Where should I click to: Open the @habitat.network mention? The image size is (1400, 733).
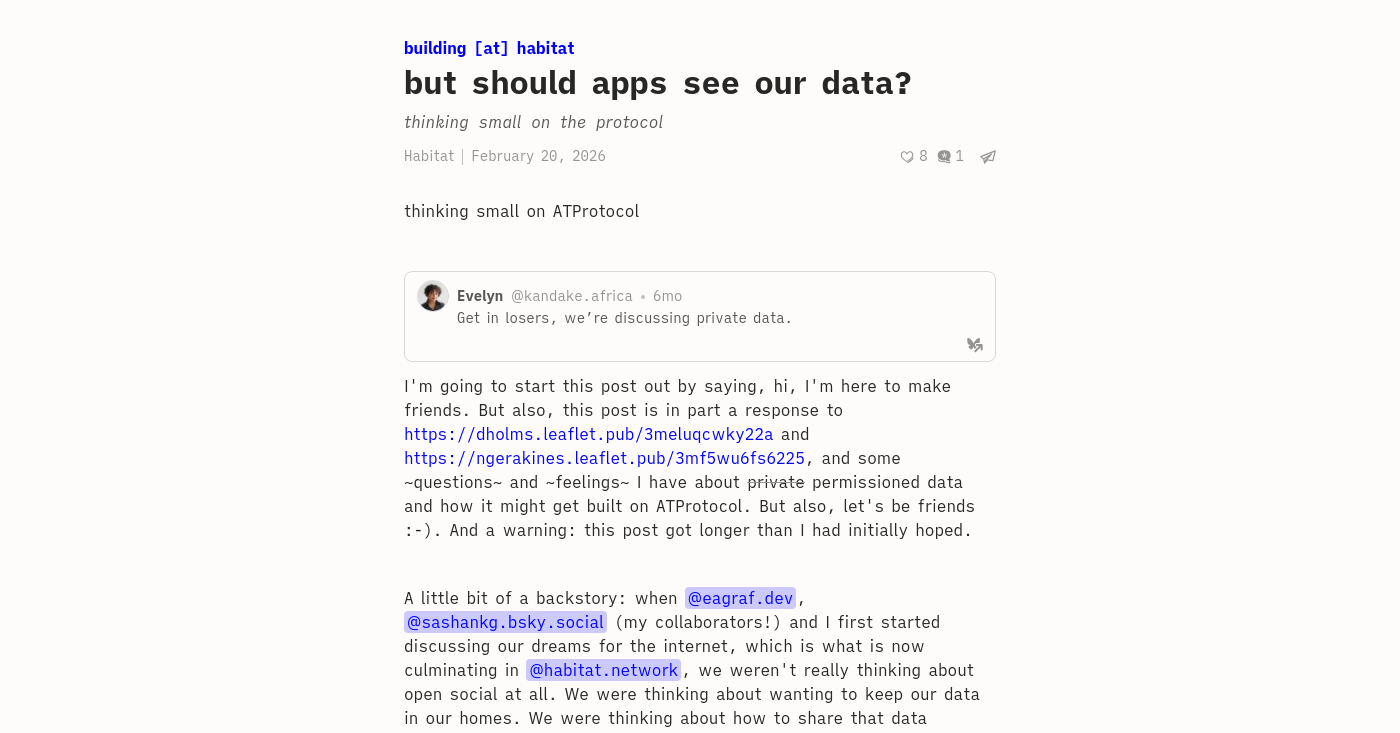[x=603, y=670]
